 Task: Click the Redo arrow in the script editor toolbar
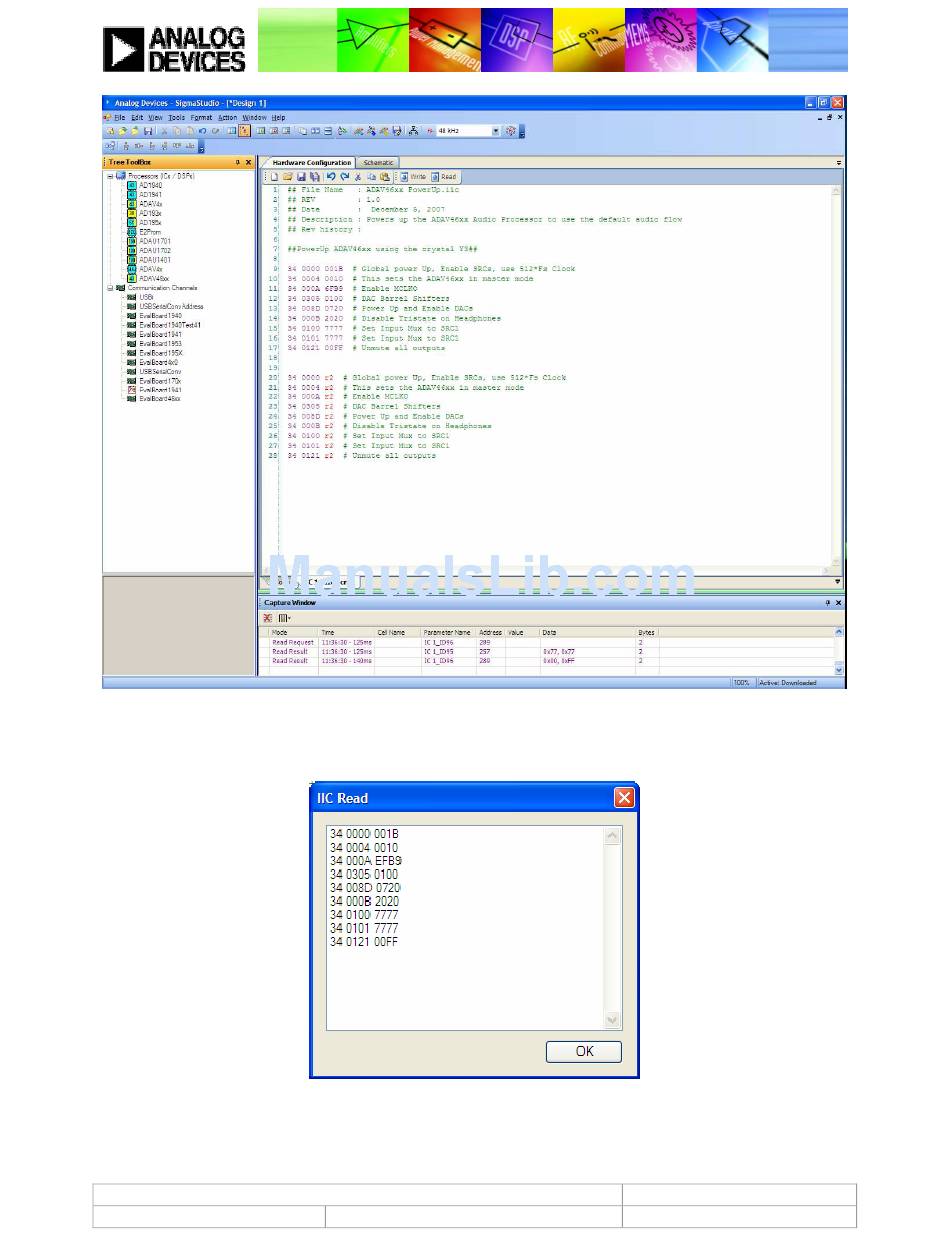344,177
